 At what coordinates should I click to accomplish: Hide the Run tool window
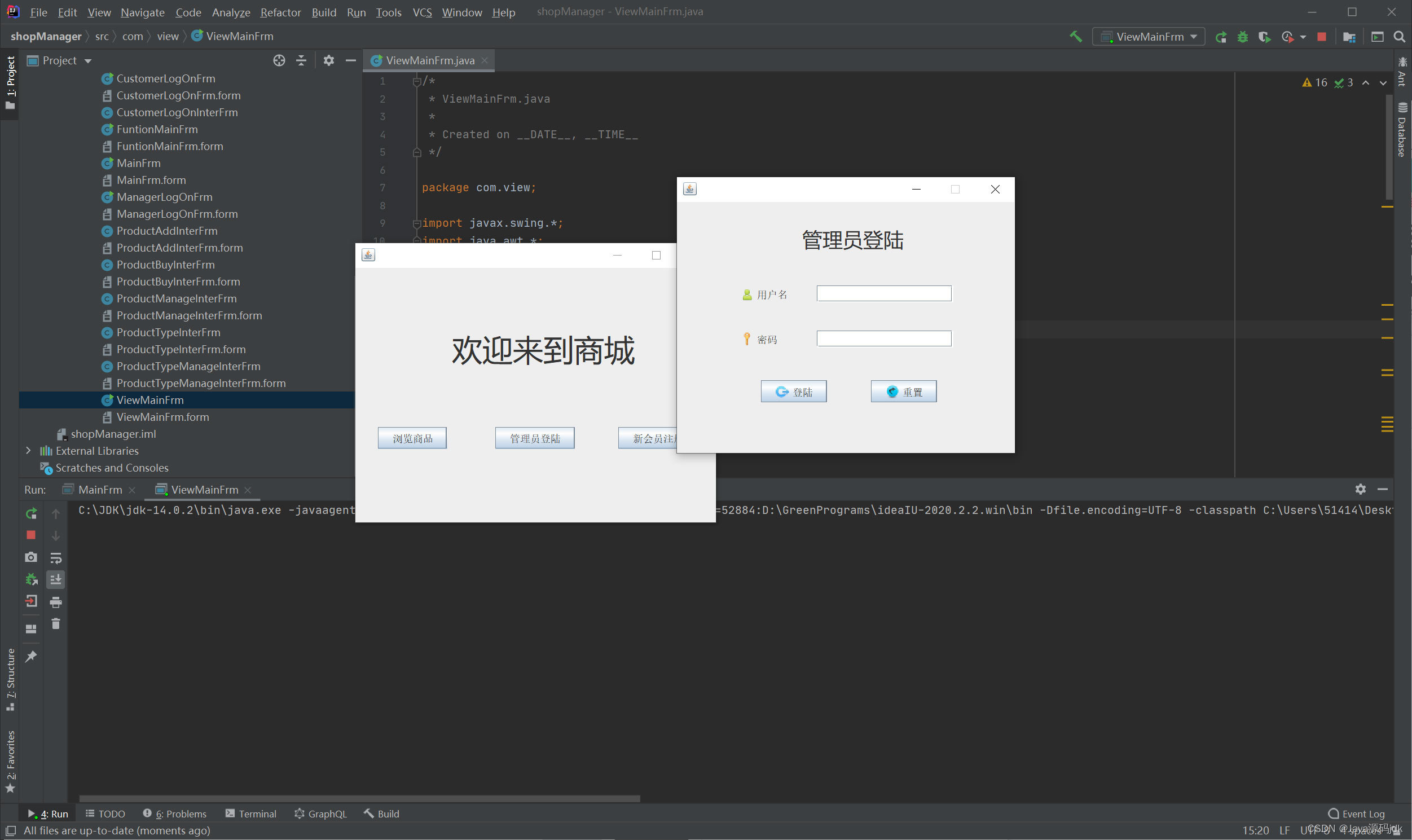tap(1383, 489)
